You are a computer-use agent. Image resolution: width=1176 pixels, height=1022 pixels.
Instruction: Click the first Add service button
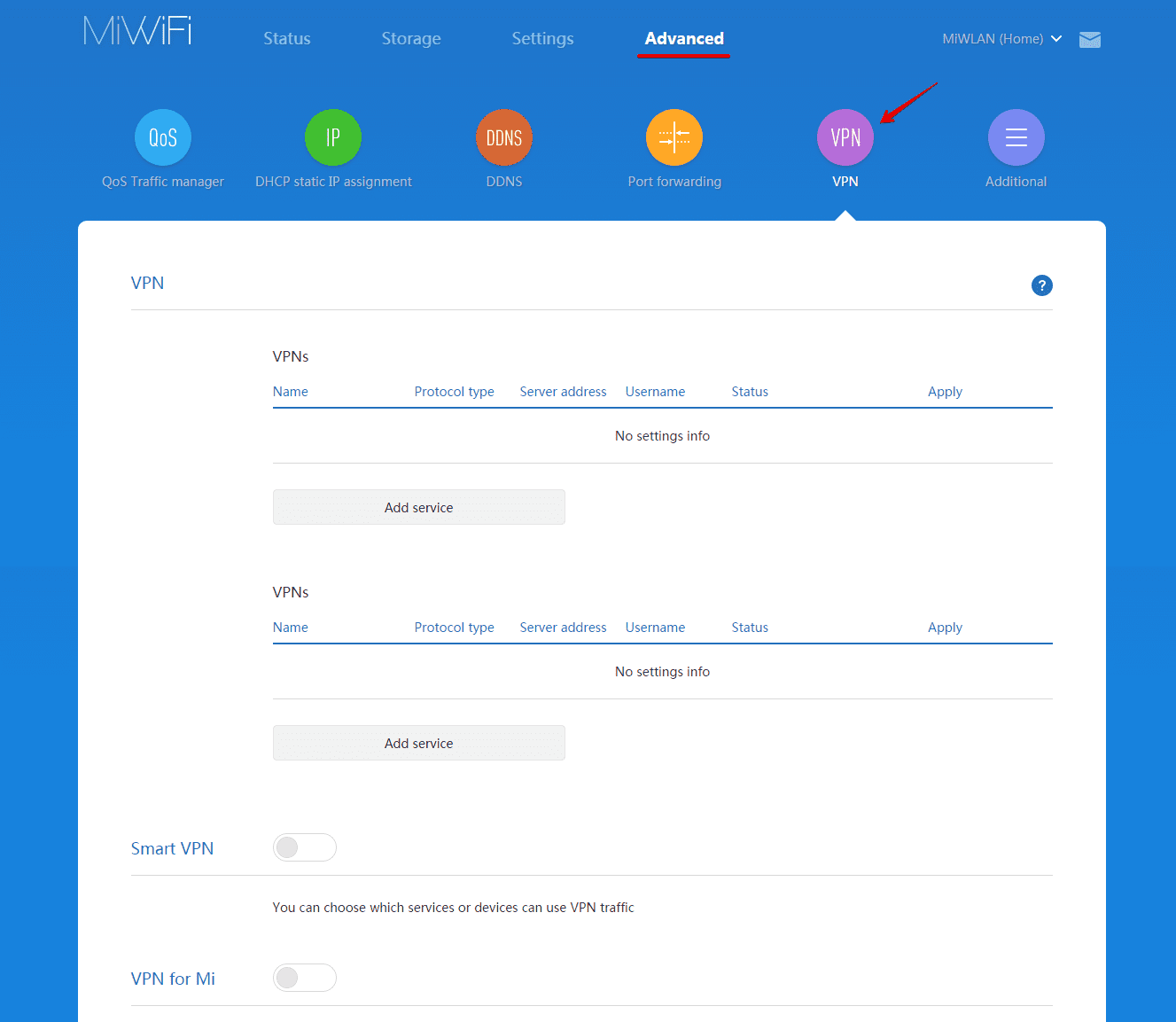coord(418,507)
